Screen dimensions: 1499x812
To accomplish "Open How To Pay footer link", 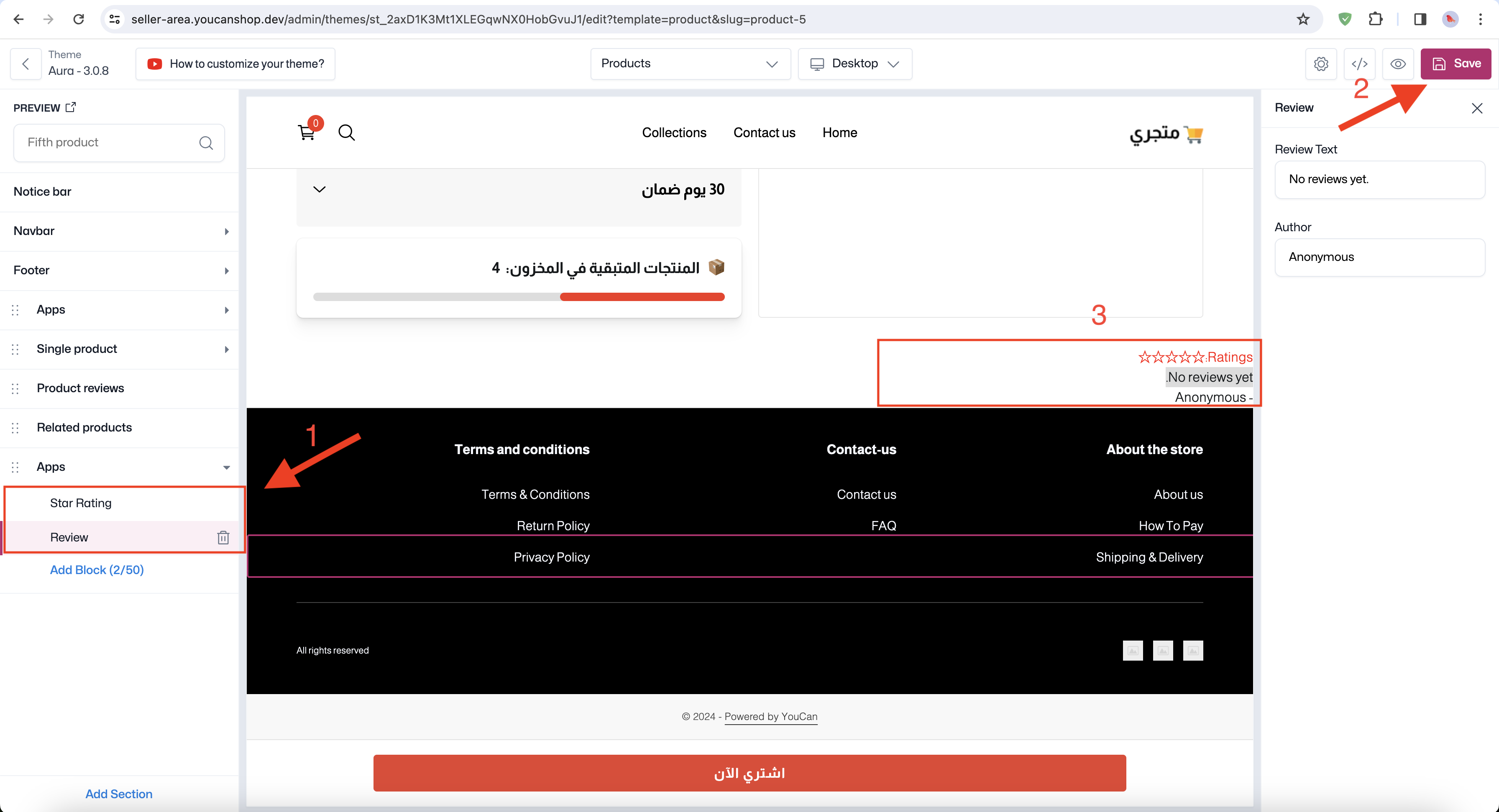I will (x=1171, y=526).
